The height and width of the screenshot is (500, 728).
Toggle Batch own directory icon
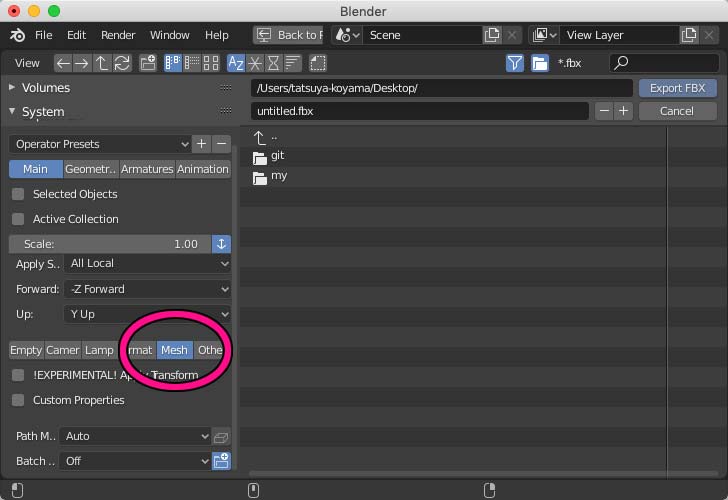(221, 461)
